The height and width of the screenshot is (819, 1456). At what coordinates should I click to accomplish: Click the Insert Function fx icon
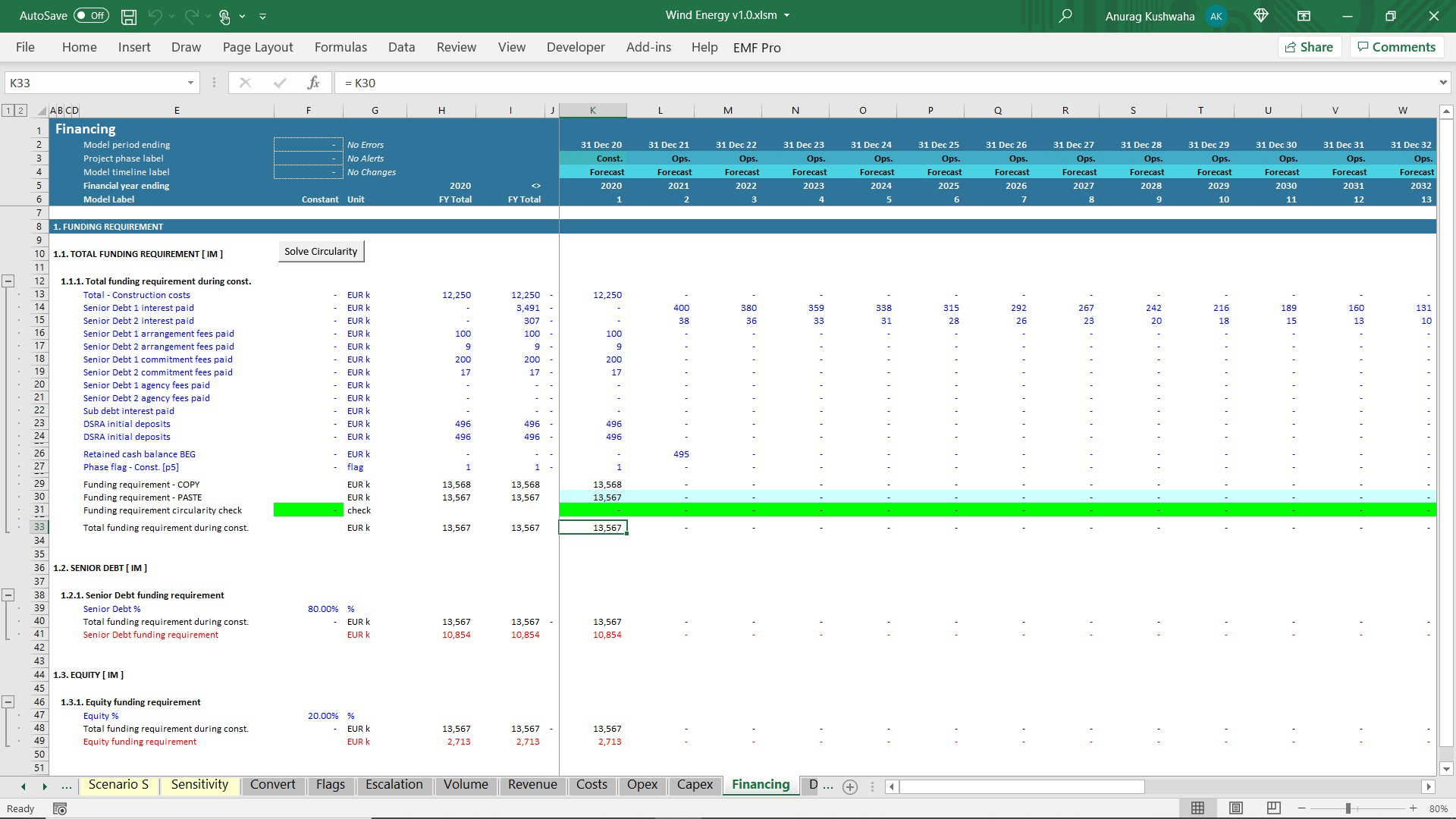(x=313, y=83)
